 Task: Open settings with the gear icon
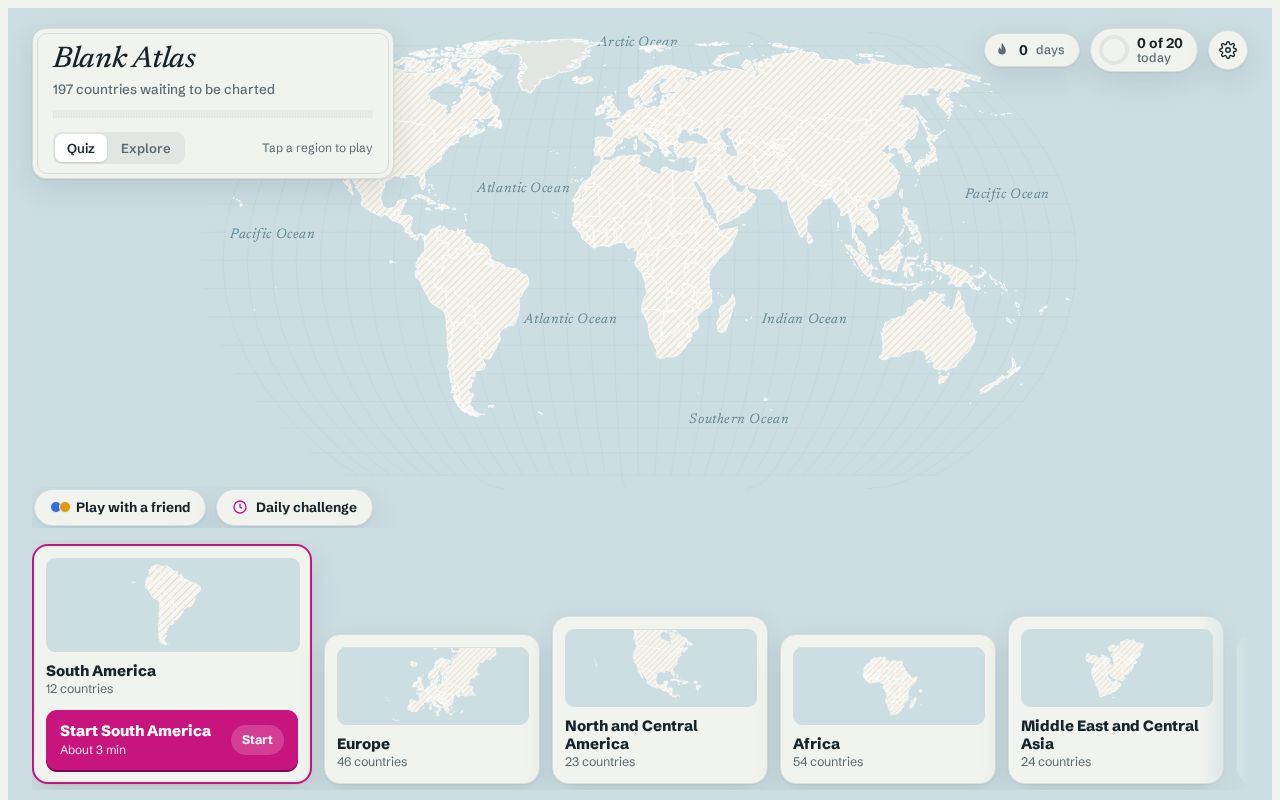pyautogui.click(x=1228, y=50)
